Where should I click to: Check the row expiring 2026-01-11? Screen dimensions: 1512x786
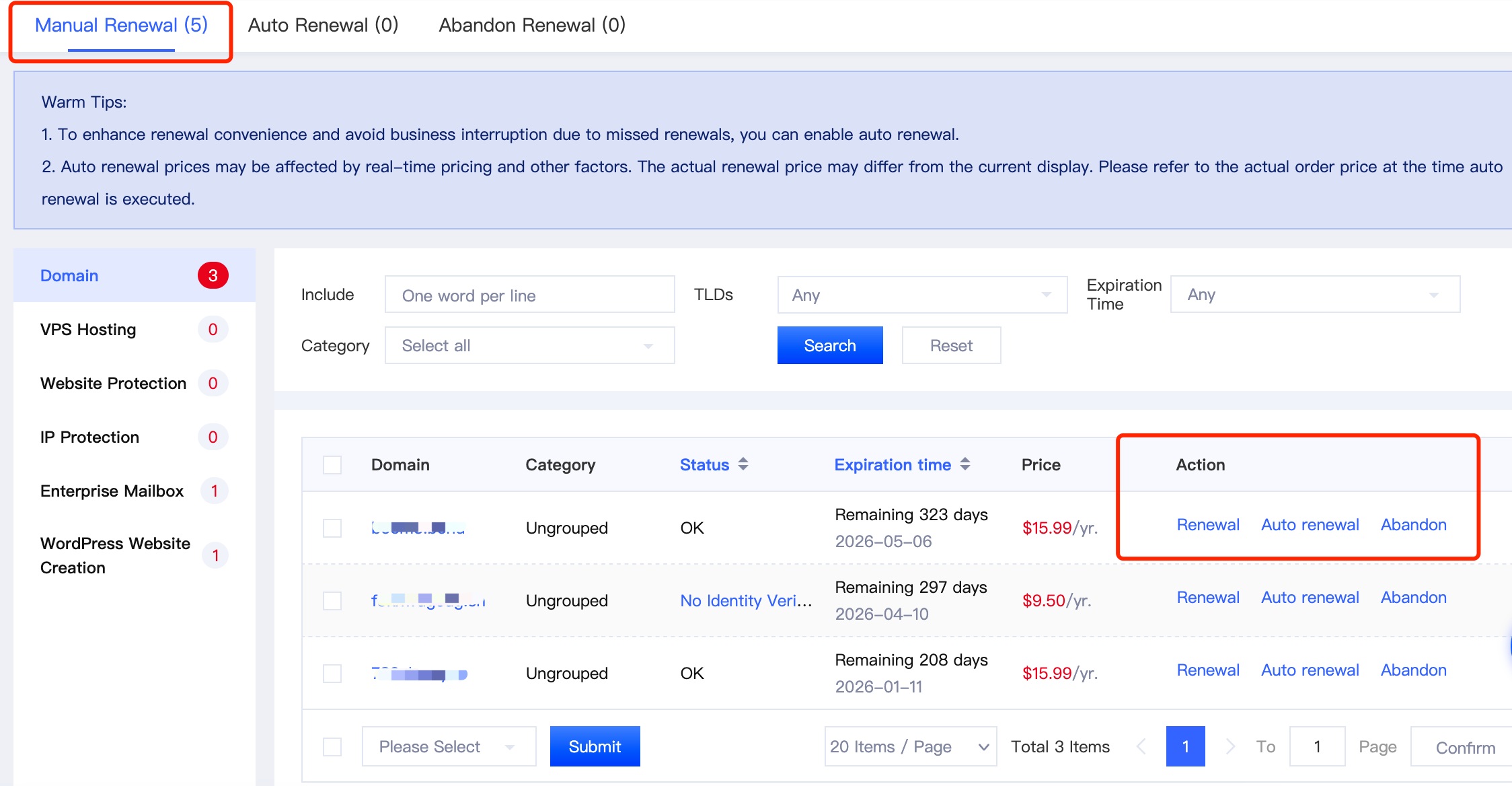332,674
